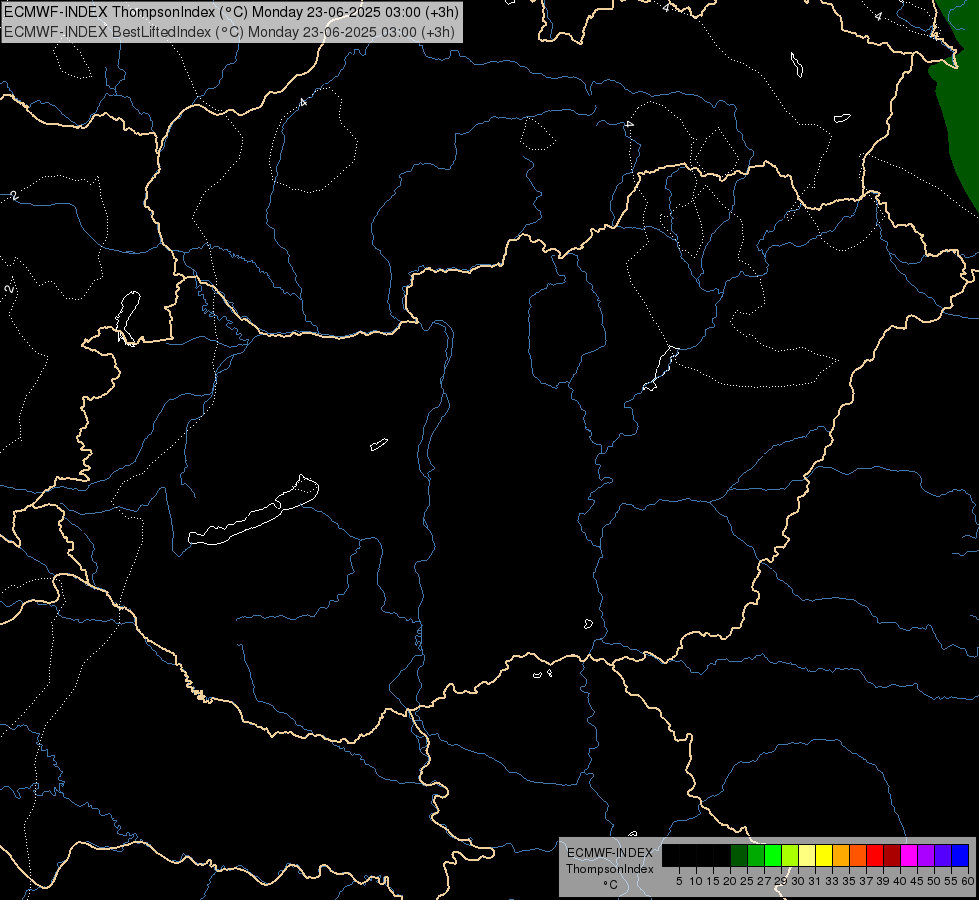Click the dark green 20–25 legend swatch
The height and width of the screenshot is (900, 979).
click(739, 855)
